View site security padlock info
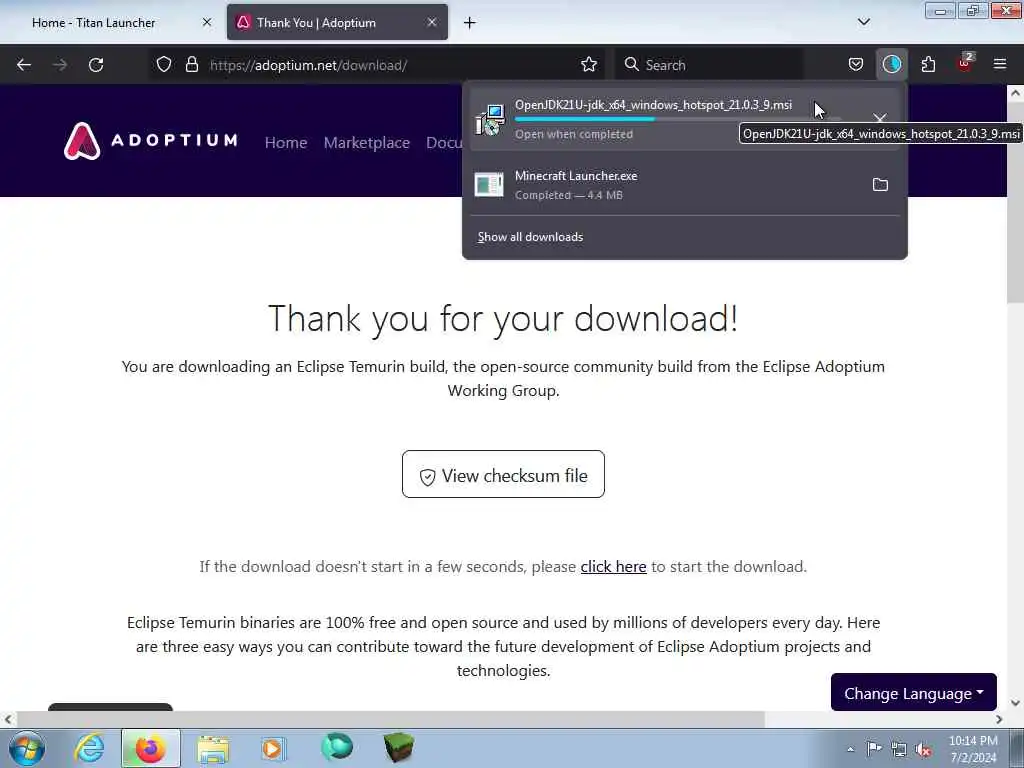The width and height of the screenshot is (1024, 768). tap(191, 65)
